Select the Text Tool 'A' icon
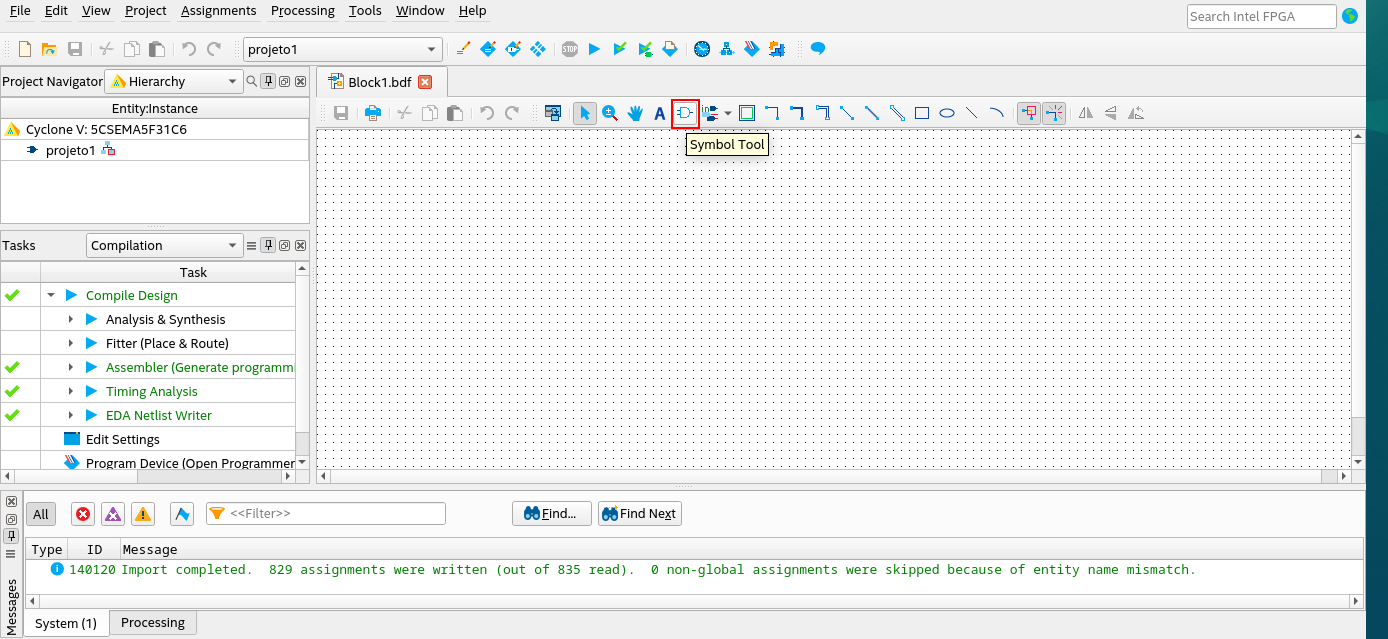The height and width of the screenshot is (639, 1388). (660, 113)
